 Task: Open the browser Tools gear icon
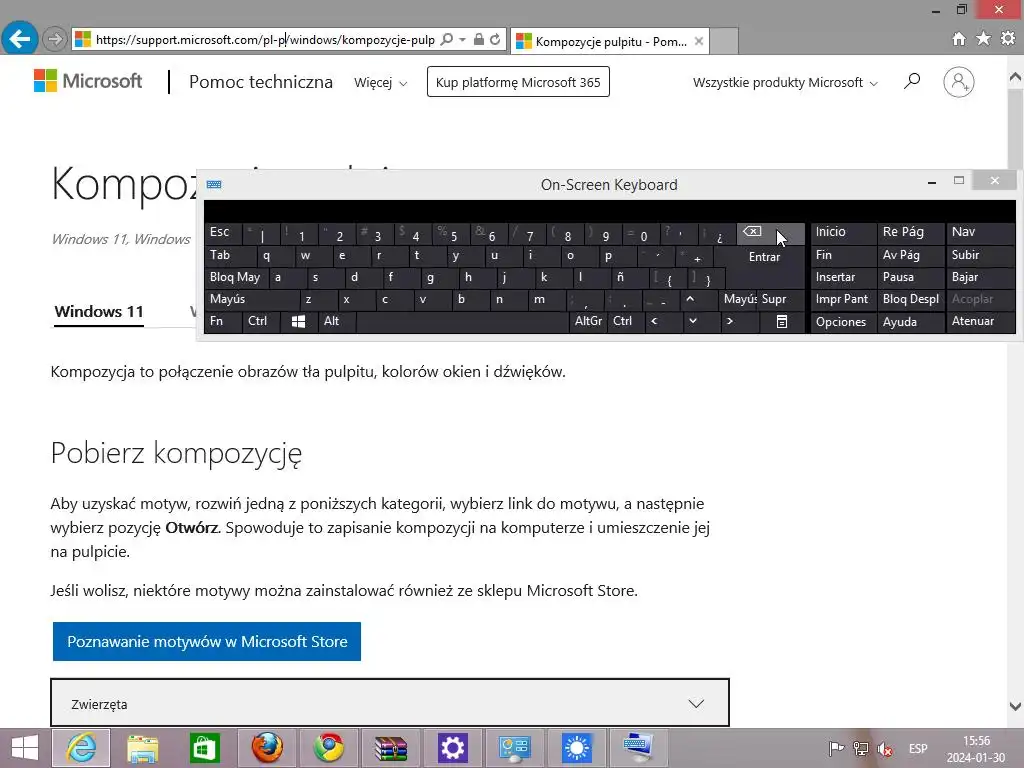click(1008, 39)
